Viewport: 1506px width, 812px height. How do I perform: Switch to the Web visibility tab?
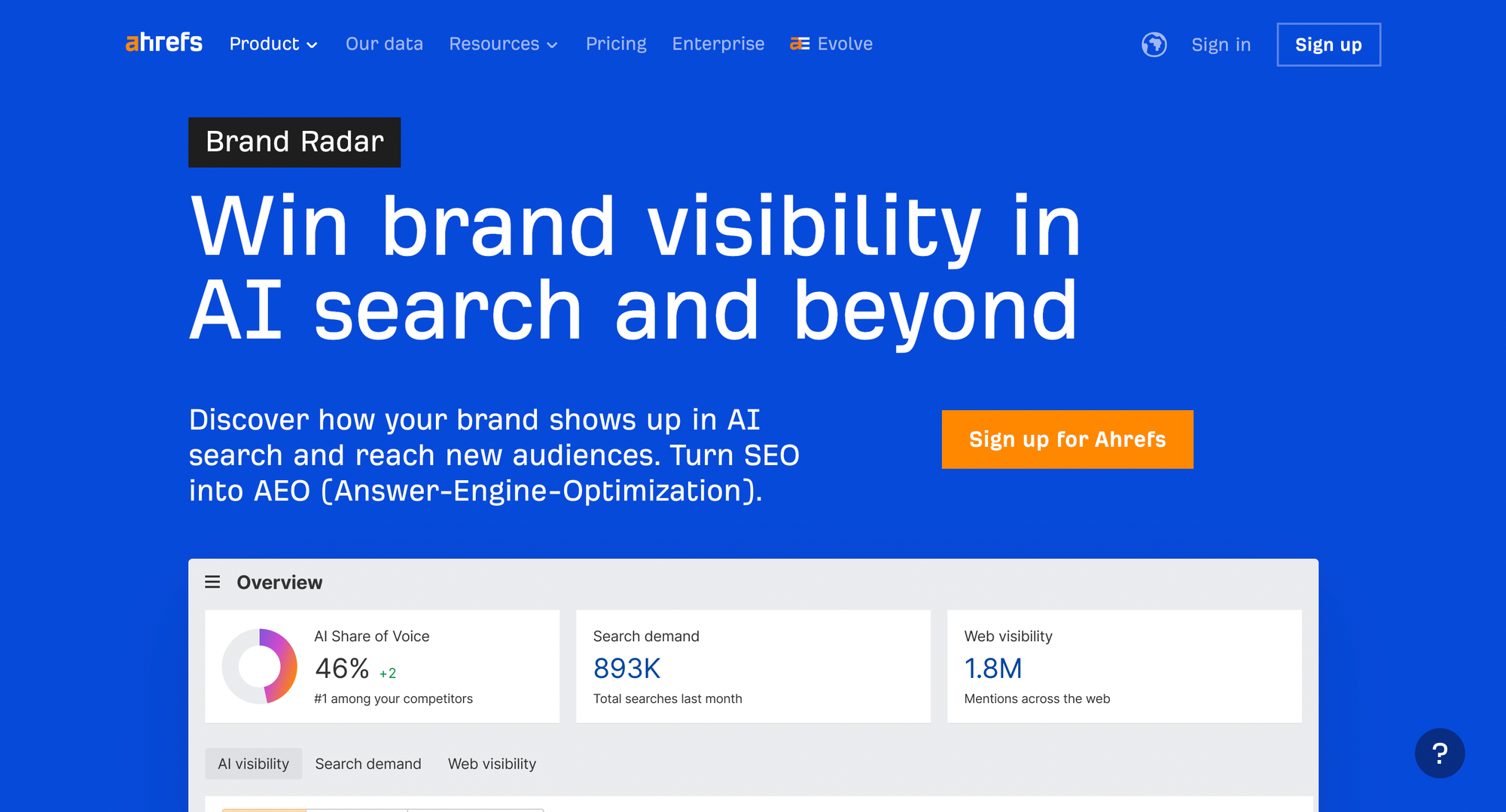pos(492,764)
